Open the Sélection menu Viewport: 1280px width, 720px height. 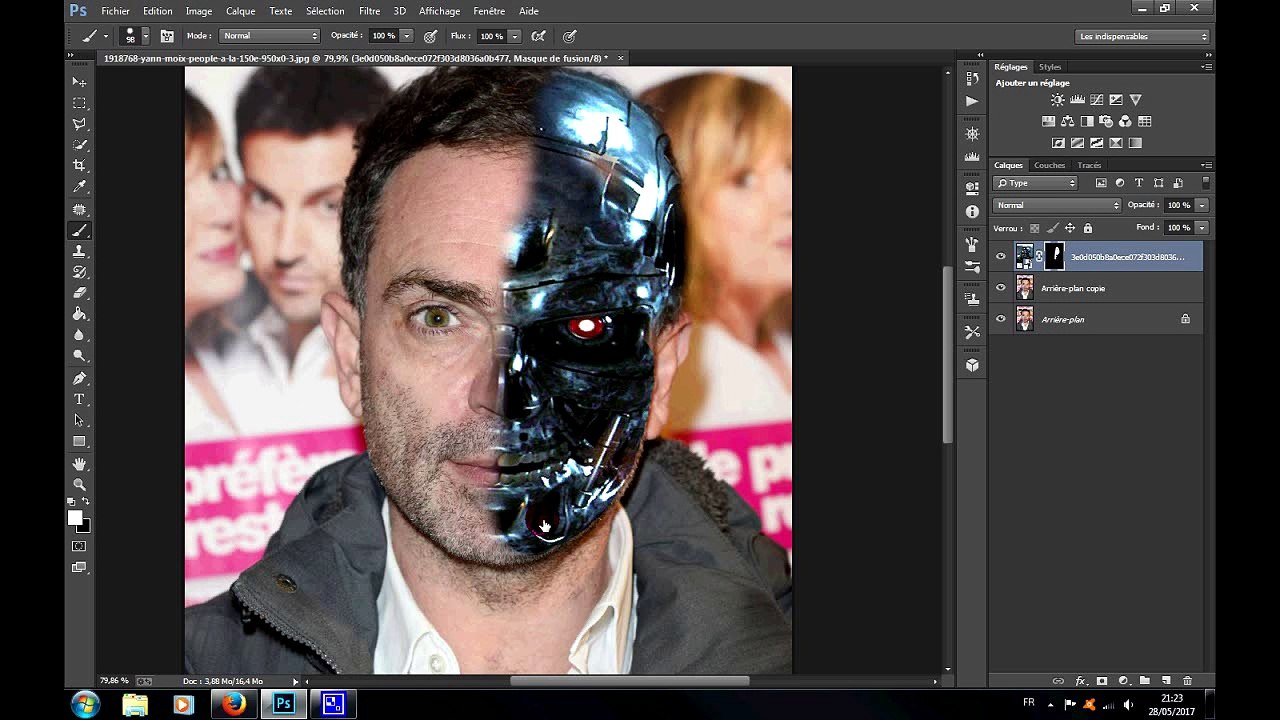point(325,11)
